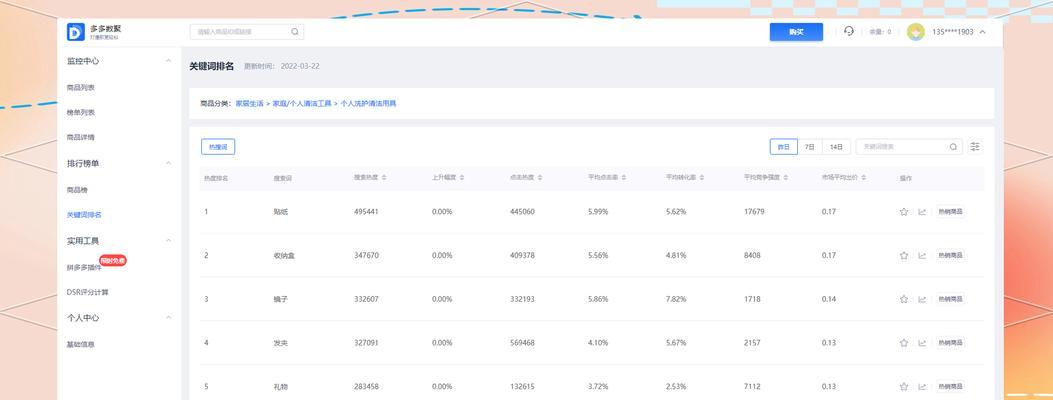Image resolution: width=1053 pixels, height=400 pixels.
Task: Click the competition value 17679
Action: pyautogui.click(x=754, y=212)
